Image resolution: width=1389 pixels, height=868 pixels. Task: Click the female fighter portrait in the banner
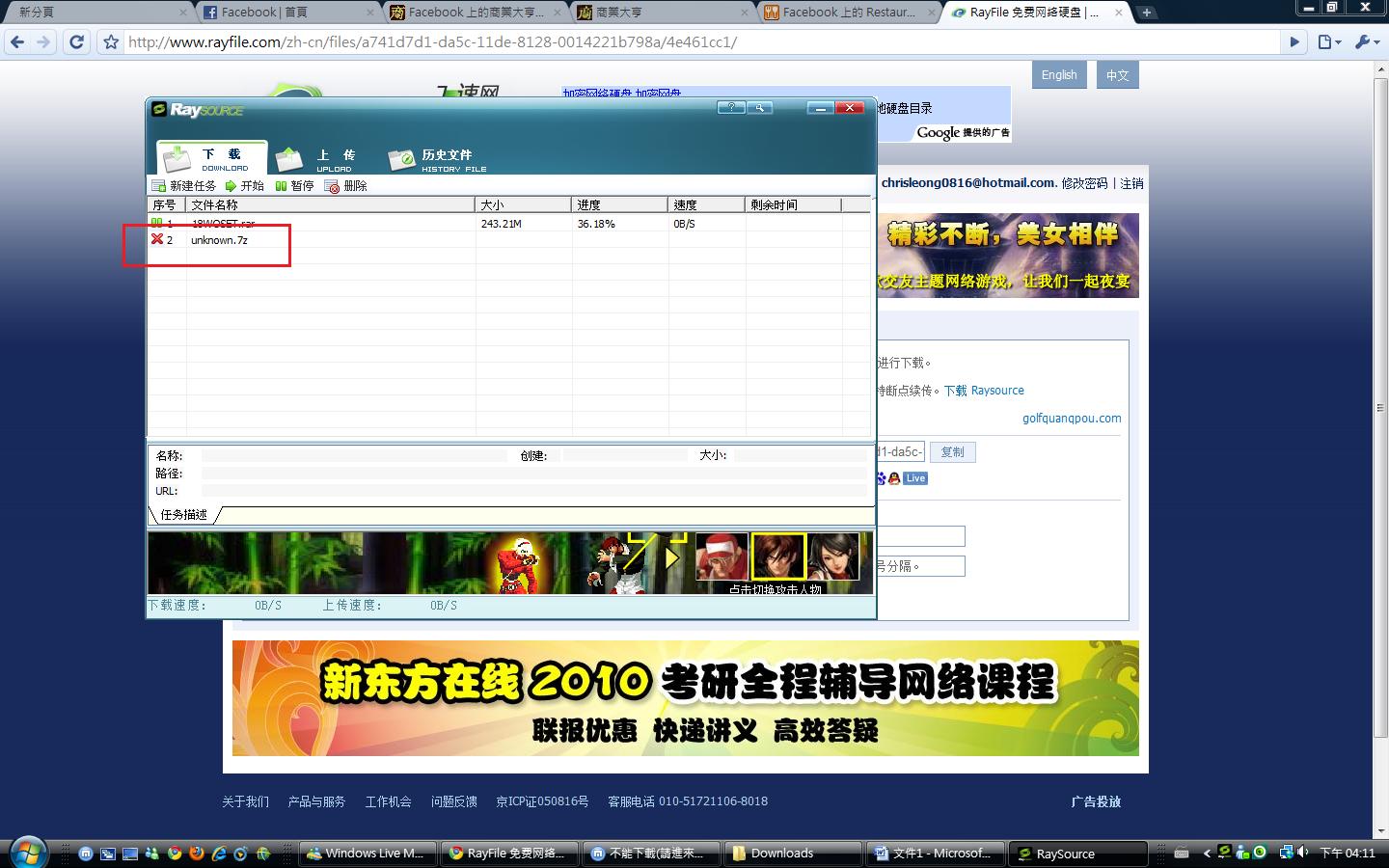click(x=833, y=556)
